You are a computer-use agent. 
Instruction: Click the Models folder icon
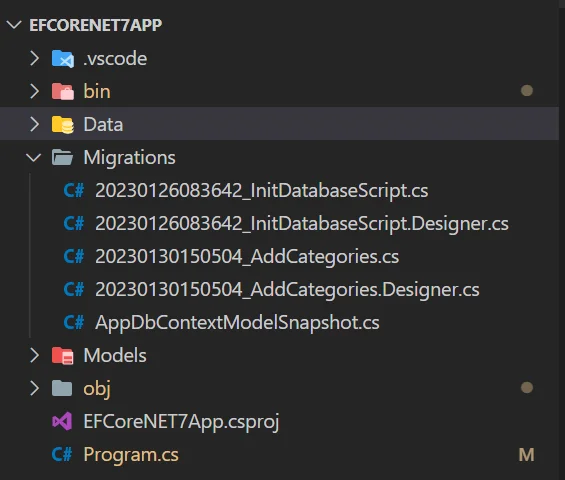point(63,356)
